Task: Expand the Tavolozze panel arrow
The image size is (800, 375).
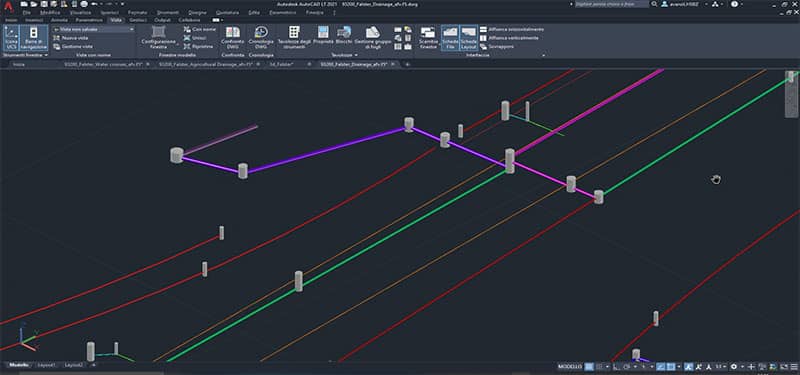Action: 356,55
